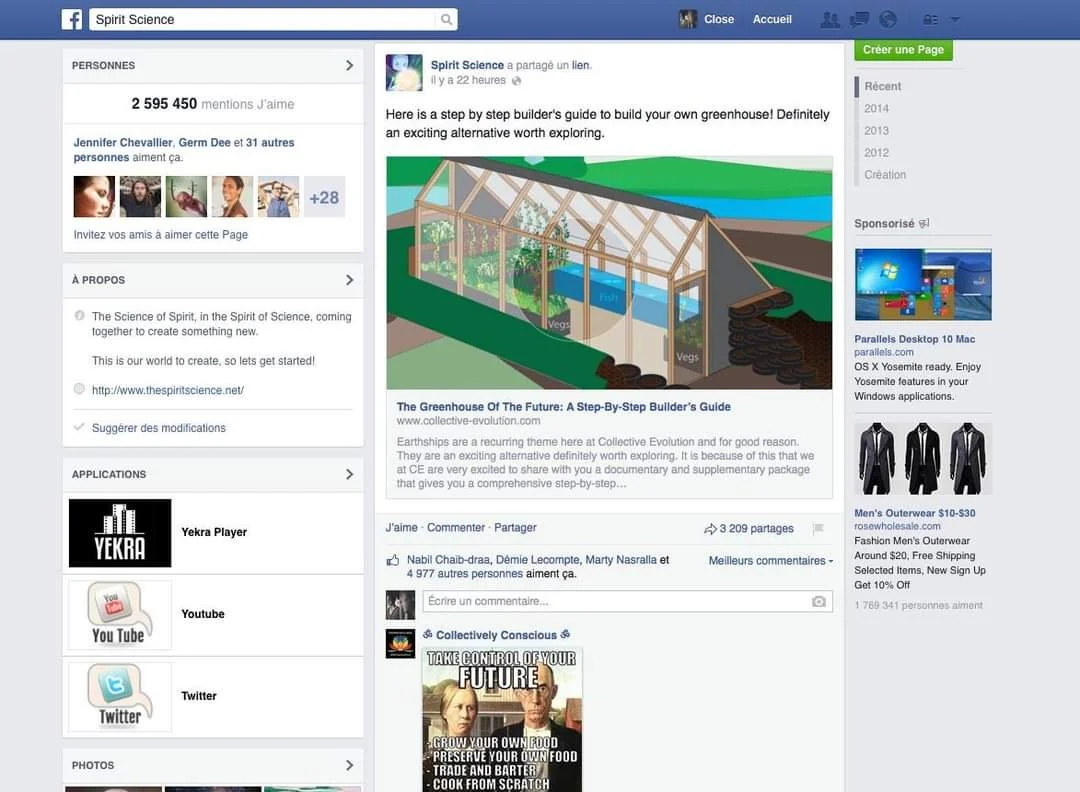
Task: Open the account menu dropdown arrow
Action: [955, 20]
